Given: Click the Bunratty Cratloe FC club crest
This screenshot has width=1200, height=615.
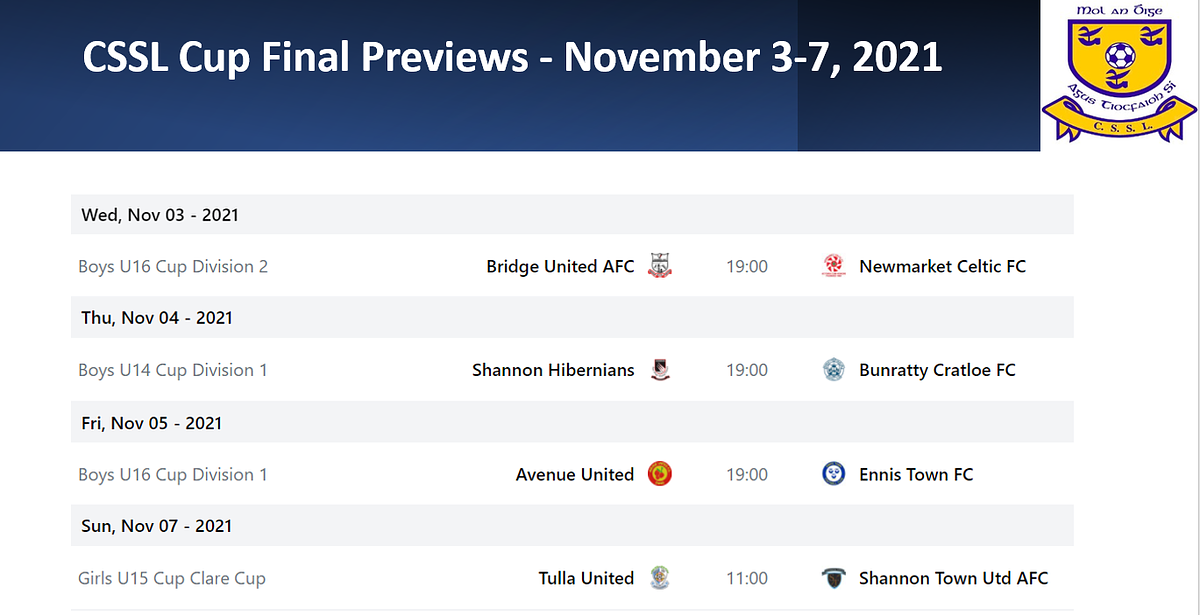Looking at the screenshot, I should (833, 370).
